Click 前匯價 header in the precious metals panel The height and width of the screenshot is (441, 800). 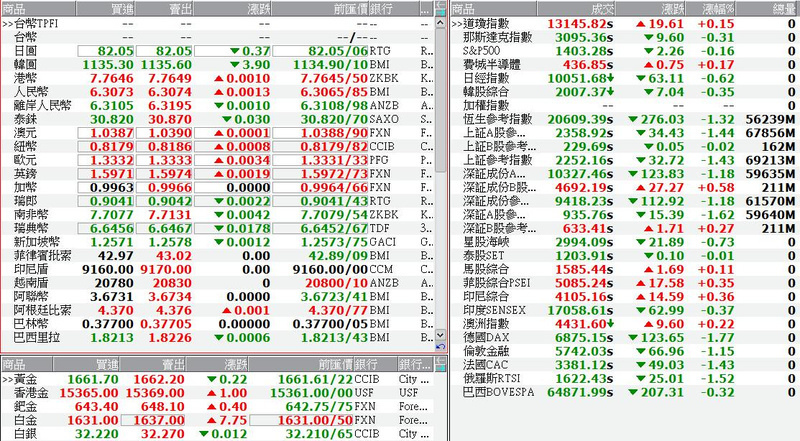pyautogui.click(x=302, y=364)
